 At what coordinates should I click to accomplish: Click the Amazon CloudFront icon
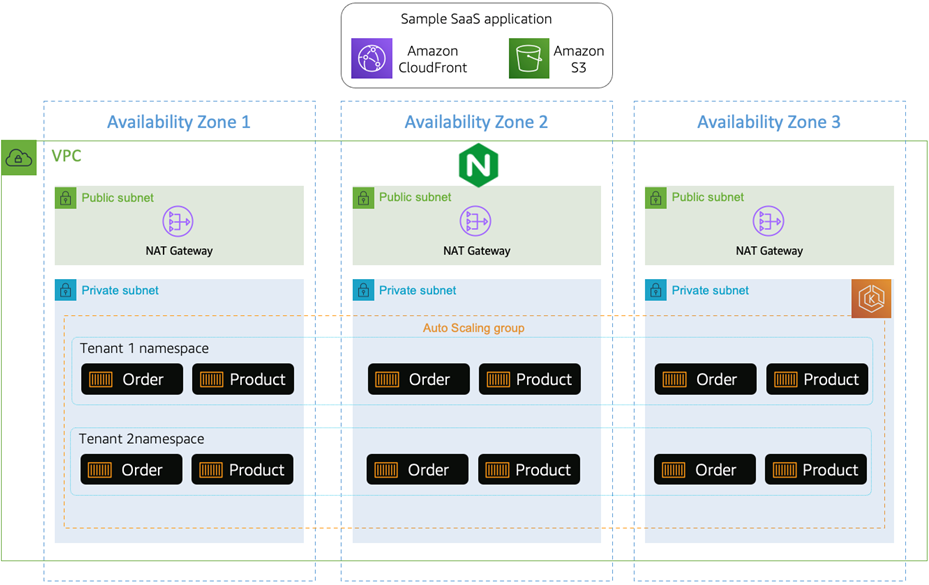372,59
